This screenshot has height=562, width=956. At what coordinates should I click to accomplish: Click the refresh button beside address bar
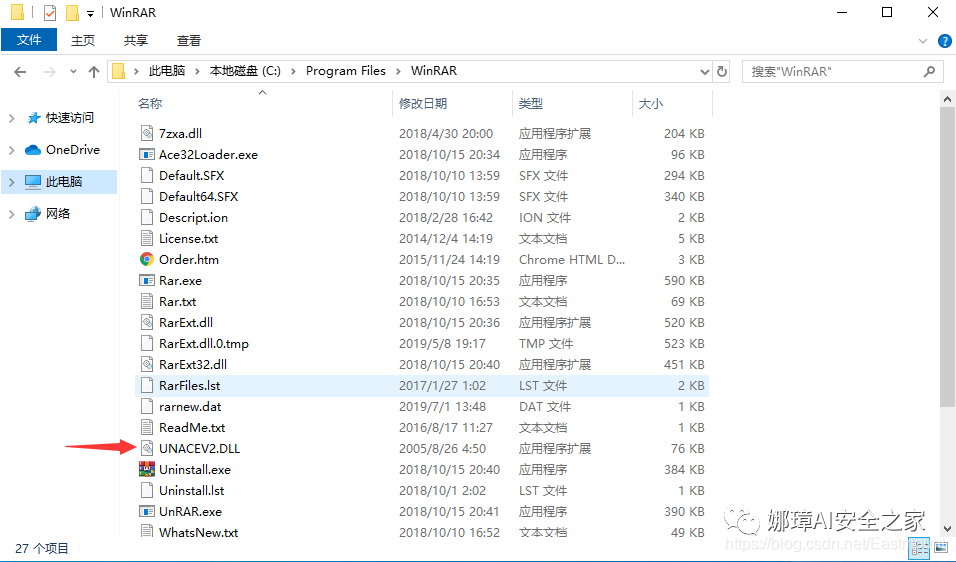point(722,71)
